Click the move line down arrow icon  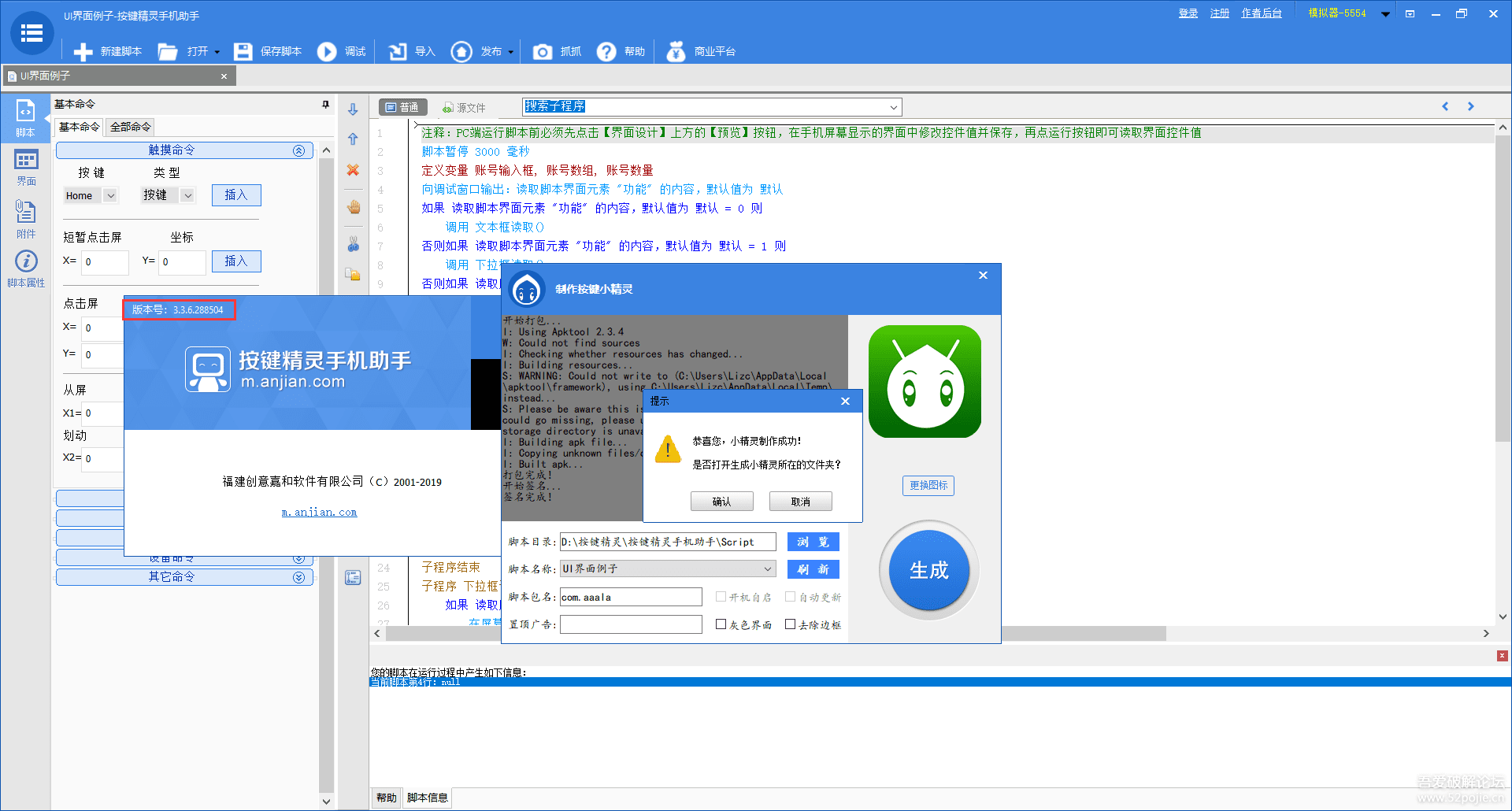tap(353, 109)
